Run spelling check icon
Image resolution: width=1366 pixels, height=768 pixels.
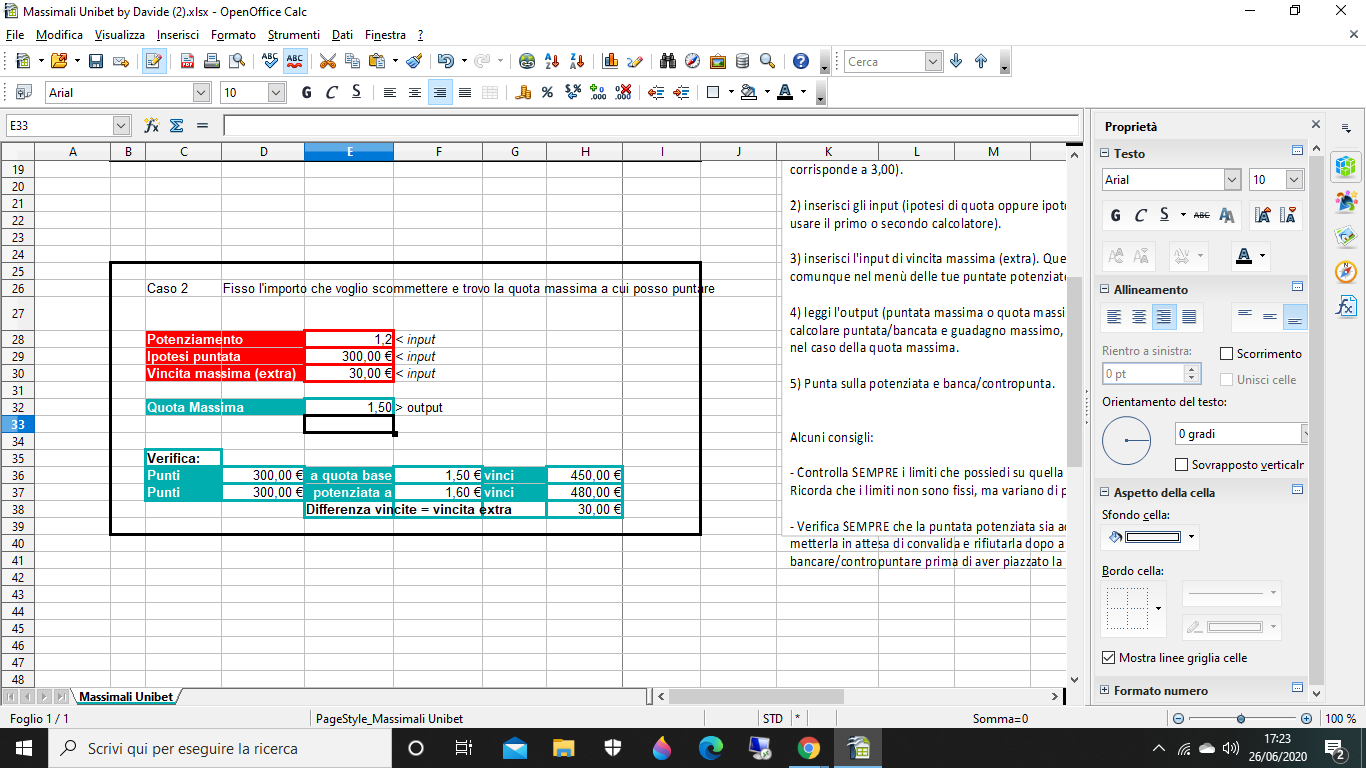pos(270,61)
